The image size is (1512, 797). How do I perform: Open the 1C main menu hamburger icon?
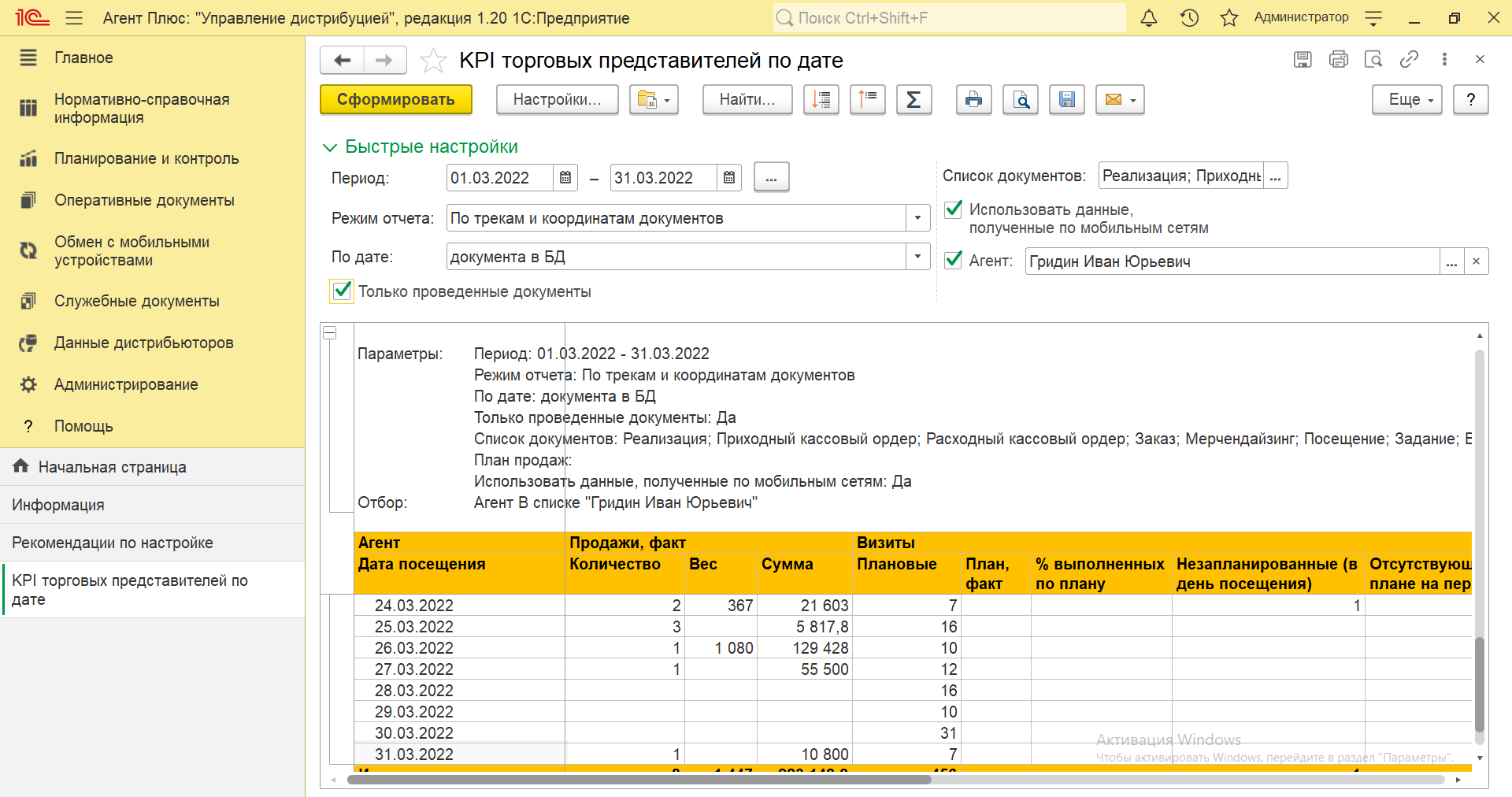point(74,17)
